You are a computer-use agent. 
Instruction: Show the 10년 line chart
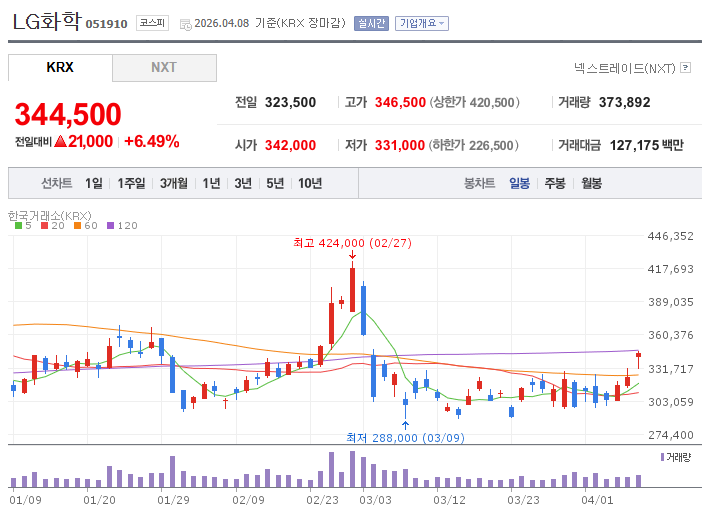click(310, 183)
